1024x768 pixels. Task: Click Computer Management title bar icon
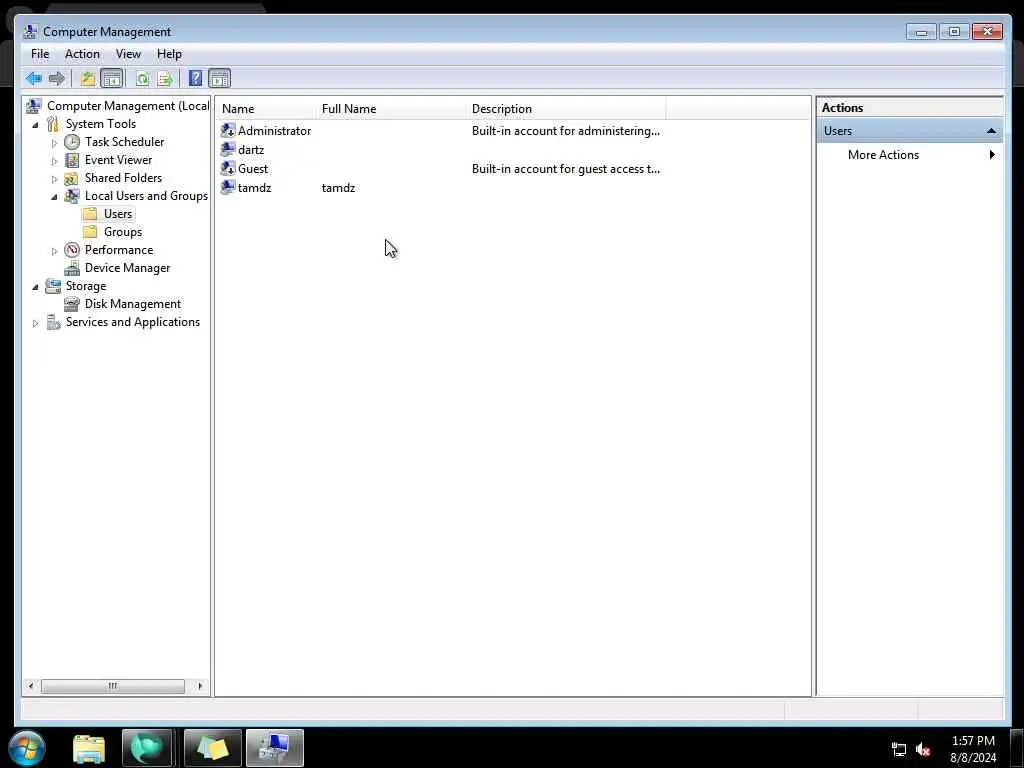tap(30, 31)
